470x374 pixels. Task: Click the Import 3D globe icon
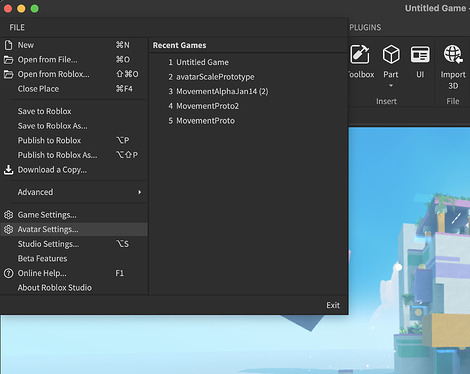[x=453, y=54]
